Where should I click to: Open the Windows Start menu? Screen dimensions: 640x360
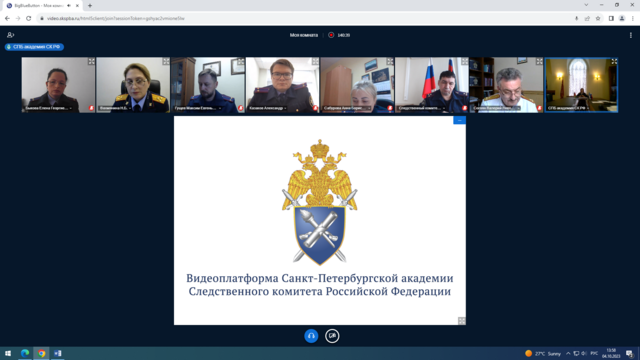coord(8,353)
